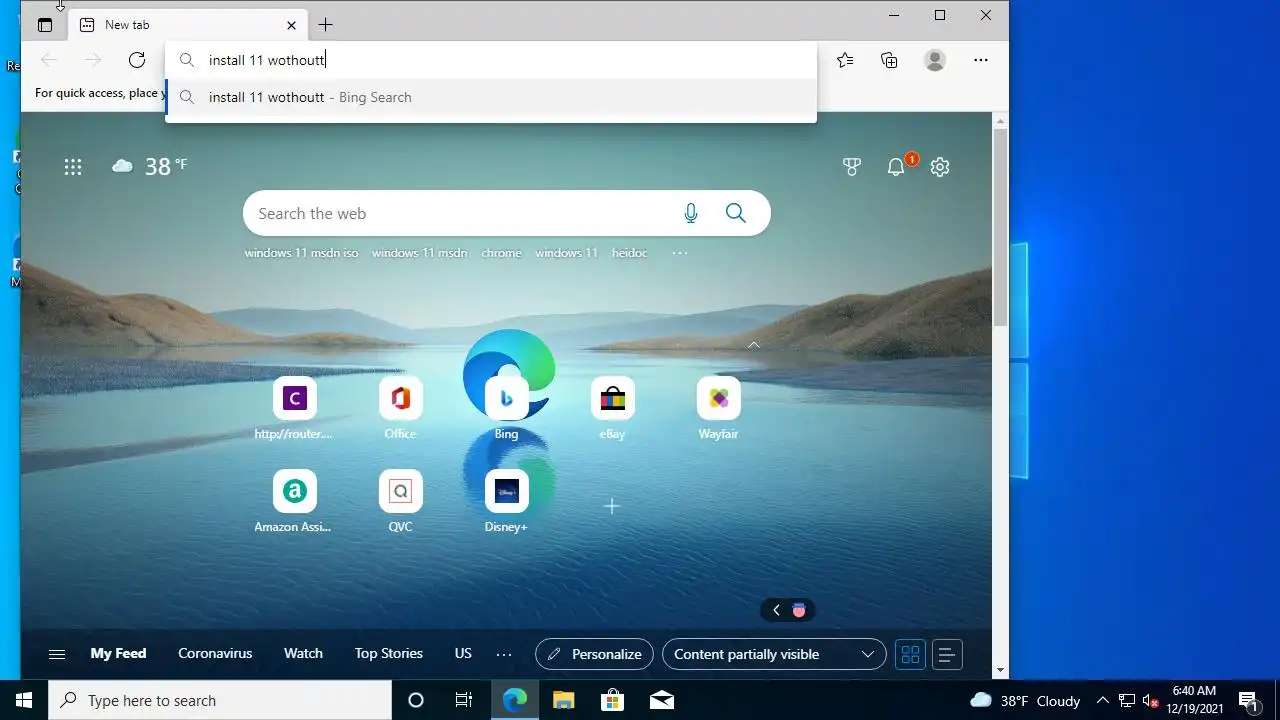The width and height of the screenshot is (1280, 720).
Task: Expand Content partially visible dropdown
Action: 774,654
